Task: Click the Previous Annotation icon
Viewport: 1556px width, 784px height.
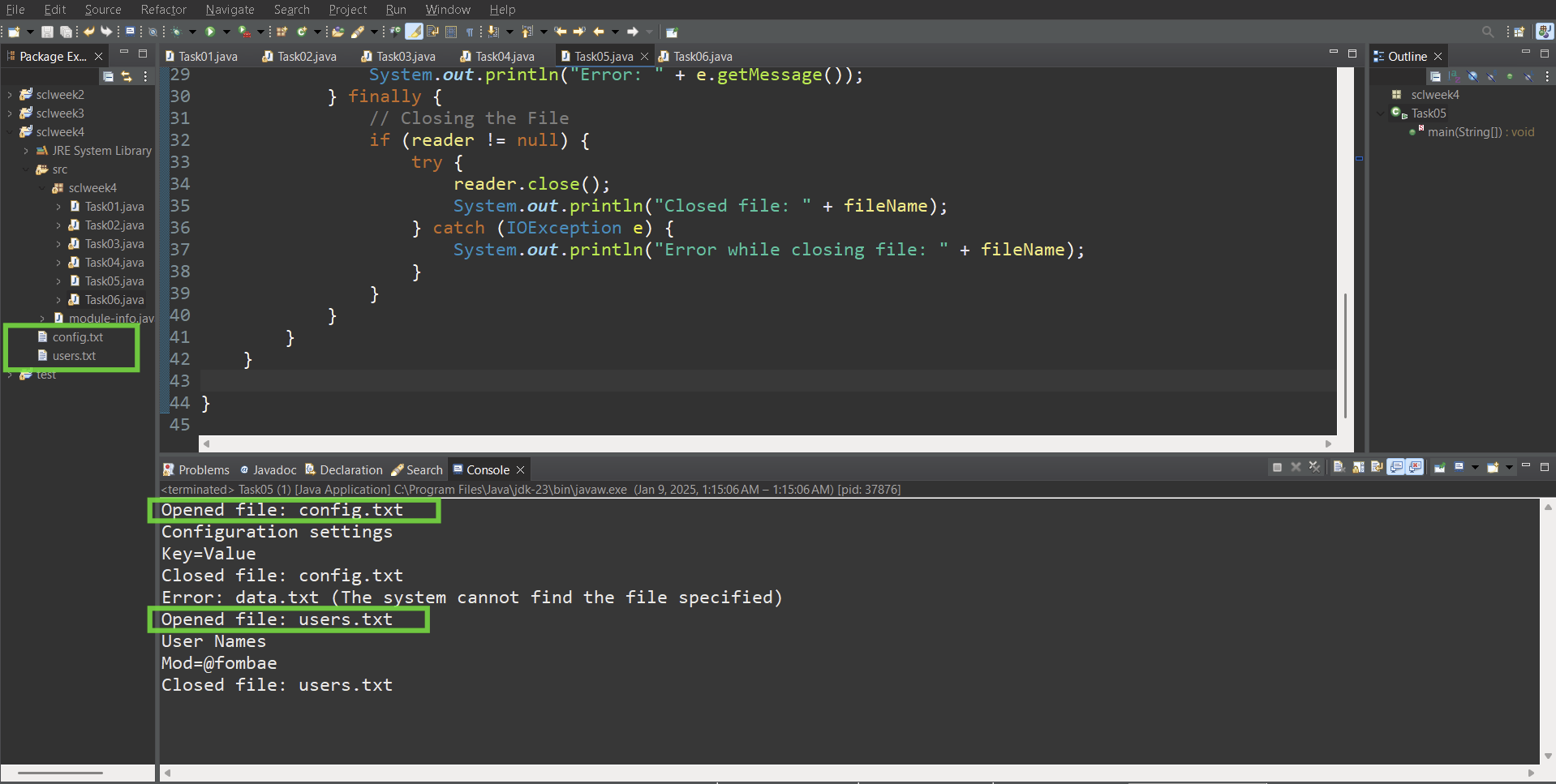Action: tap(527, 32)
